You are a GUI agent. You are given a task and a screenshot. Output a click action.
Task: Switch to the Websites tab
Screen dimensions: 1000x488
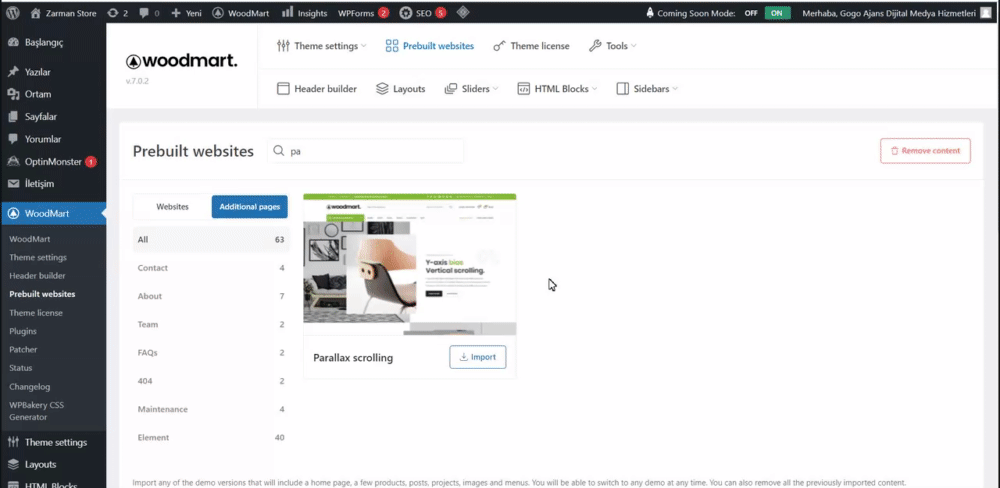pyautogui.click(x=172, y=207)
